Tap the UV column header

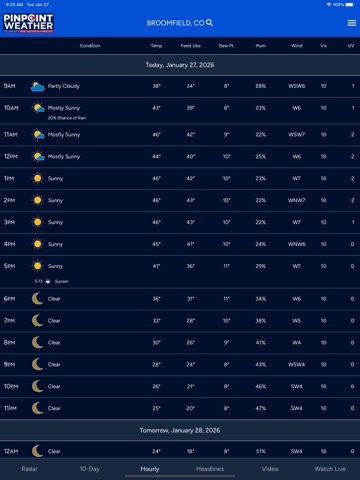(351, 46)
